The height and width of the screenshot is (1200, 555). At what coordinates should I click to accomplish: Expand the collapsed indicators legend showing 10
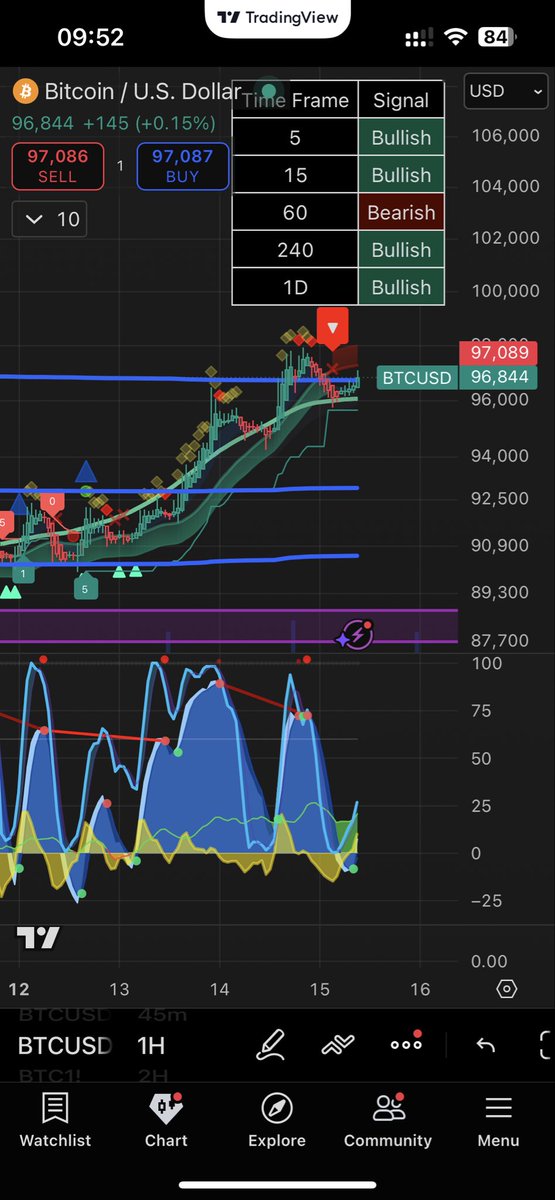coord(49,219)
